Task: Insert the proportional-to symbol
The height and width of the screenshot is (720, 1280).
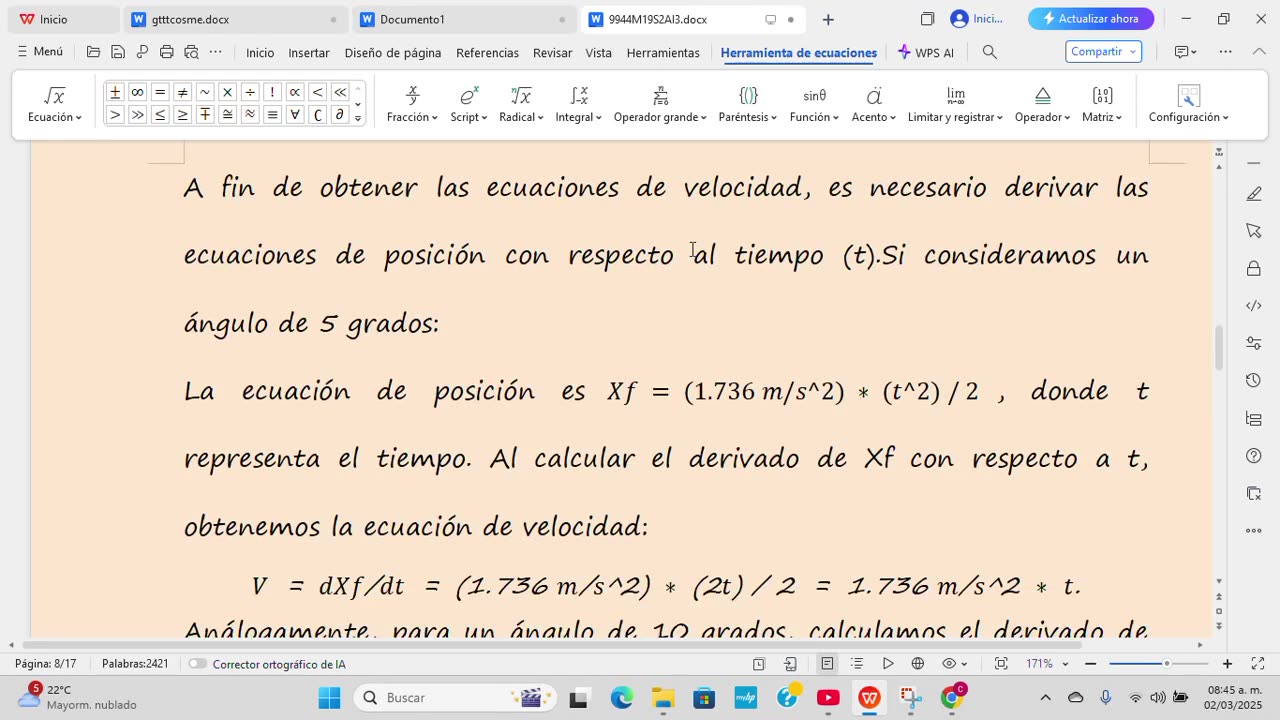Action: coord(295,92)
